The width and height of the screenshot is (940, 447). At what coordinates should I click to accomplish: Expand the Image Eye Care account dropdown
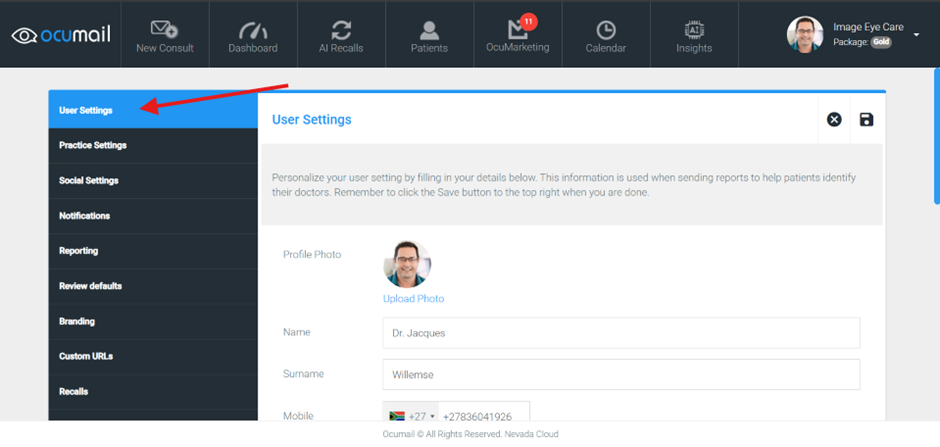[916, 35]
